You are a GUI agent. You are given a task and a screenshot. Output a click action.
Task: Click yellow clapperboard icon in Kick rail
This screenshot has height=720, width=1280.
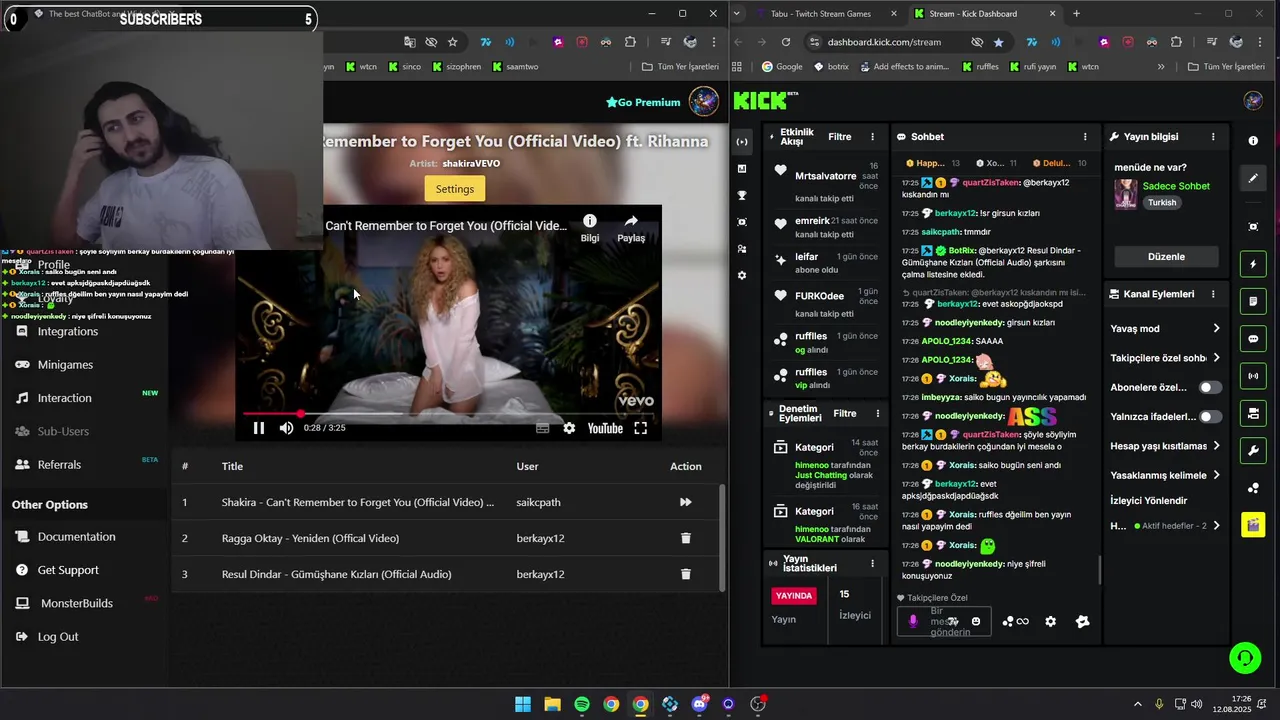pos(1253,525)
